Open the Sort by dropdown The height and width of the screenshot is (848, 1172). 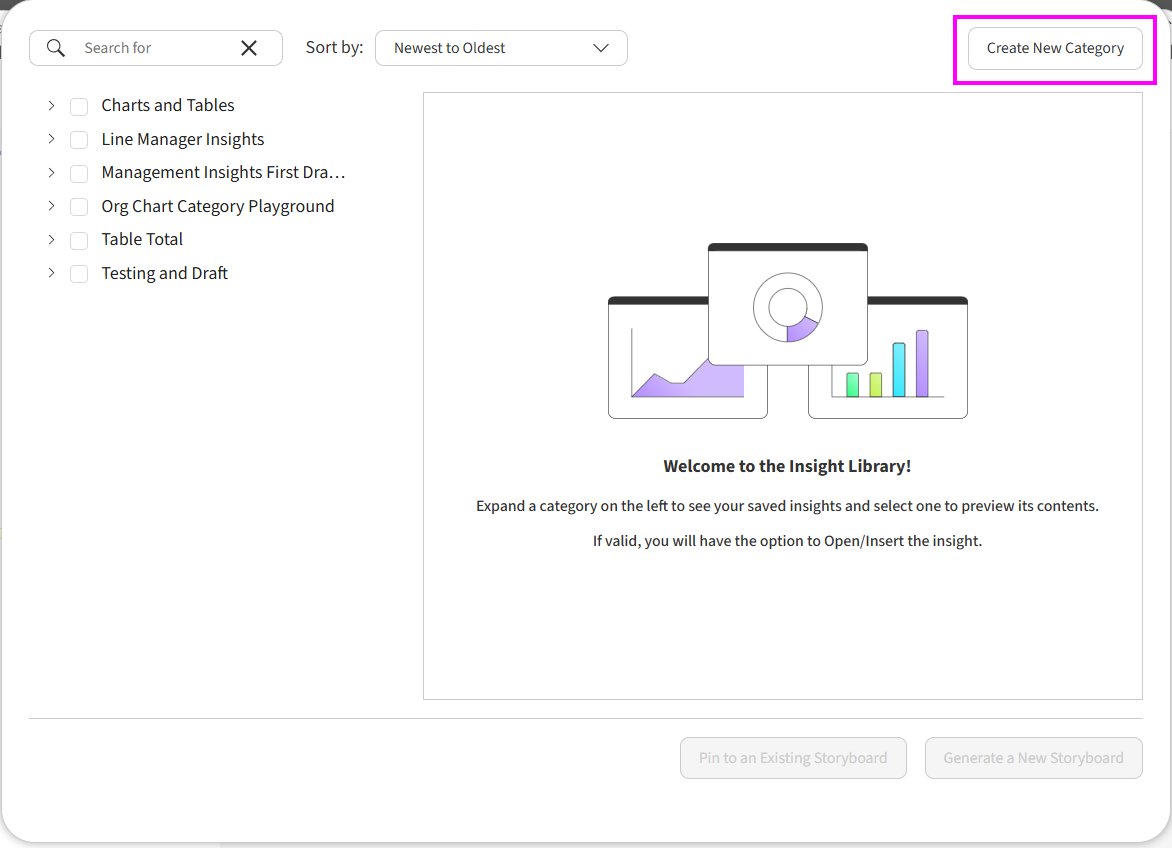pyautogui.click(x=501, y=48)
